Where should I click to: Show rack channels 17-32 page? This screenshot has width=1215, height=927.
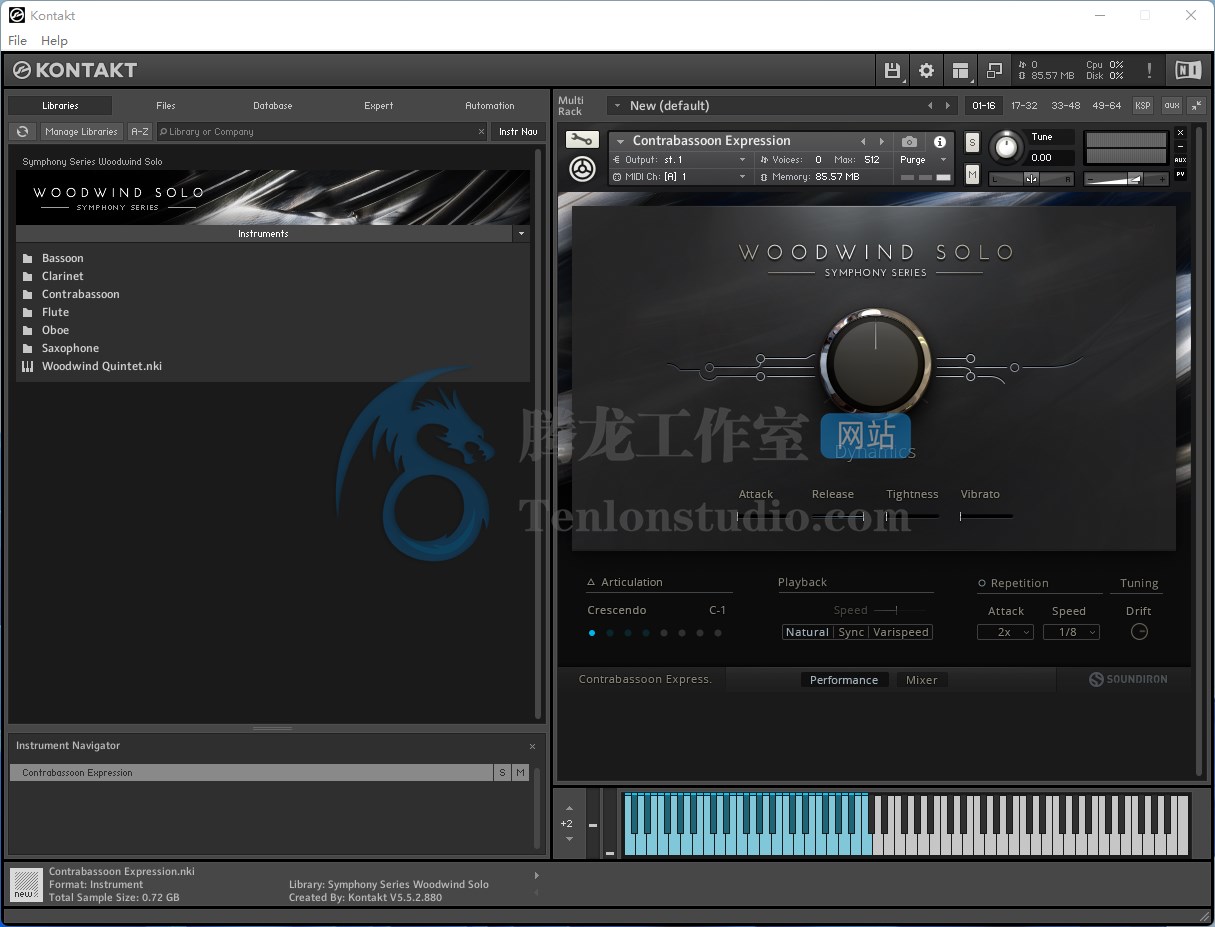tap(1024, 105)
